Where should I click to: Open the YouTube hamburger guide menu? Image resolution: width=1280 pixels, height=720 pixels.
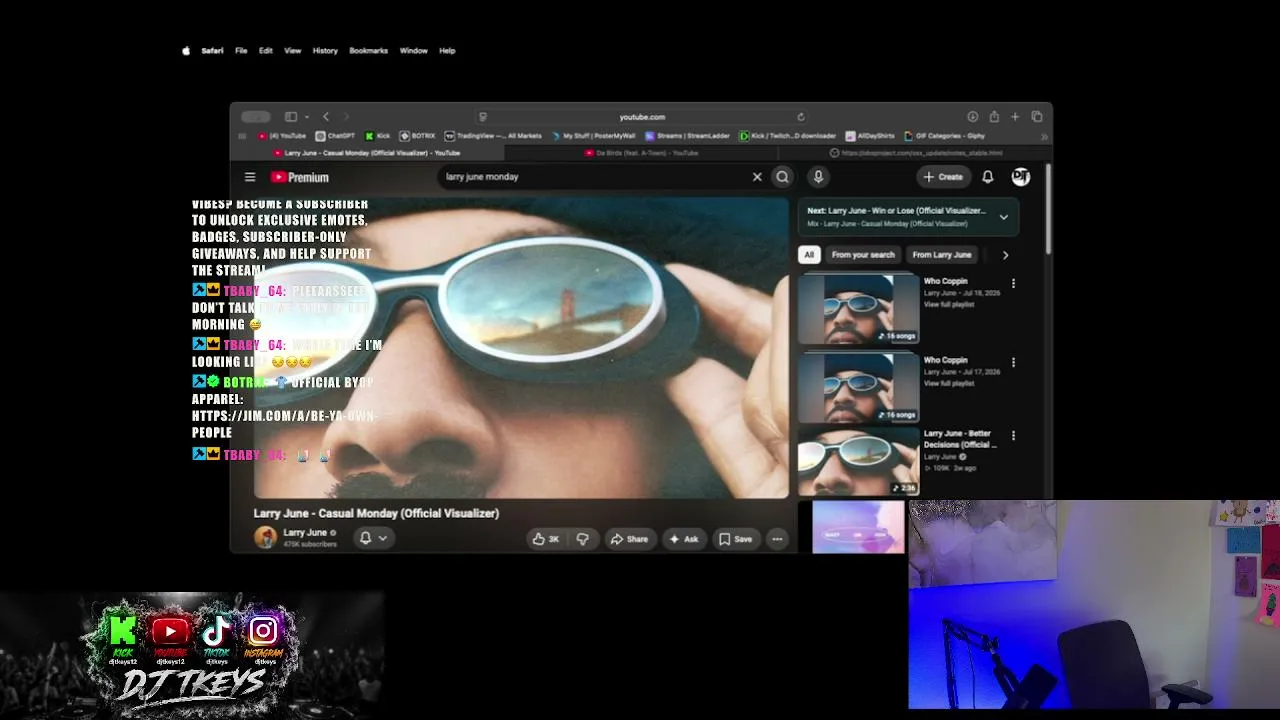[250, 177]
